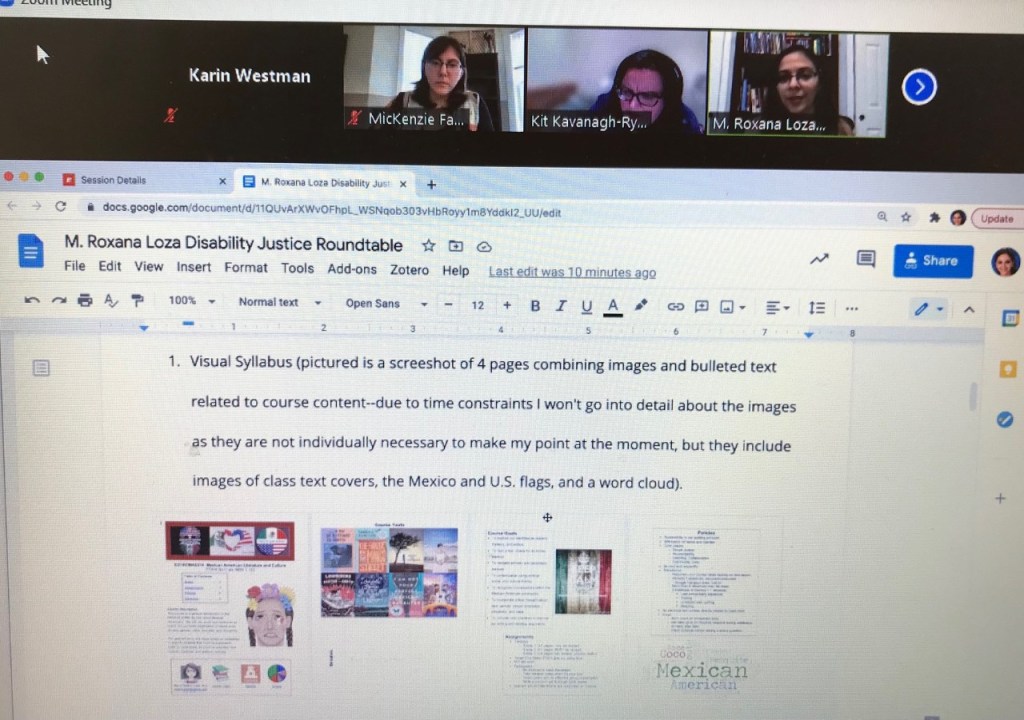Toggle italic formatting
The image size is (1024, 720).
(561, 305)
